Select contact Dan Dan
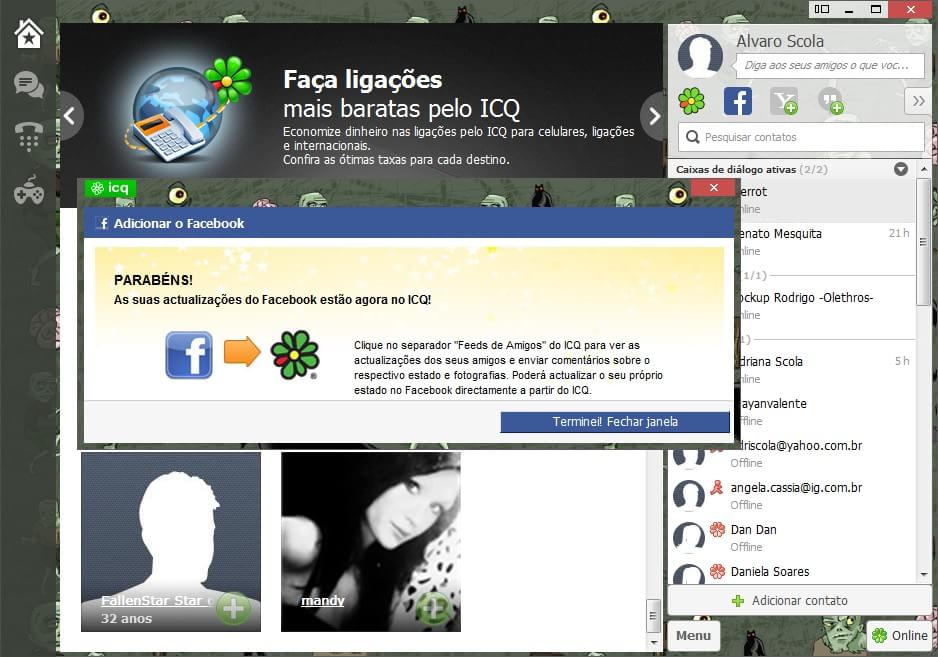 tap(792, 537)
